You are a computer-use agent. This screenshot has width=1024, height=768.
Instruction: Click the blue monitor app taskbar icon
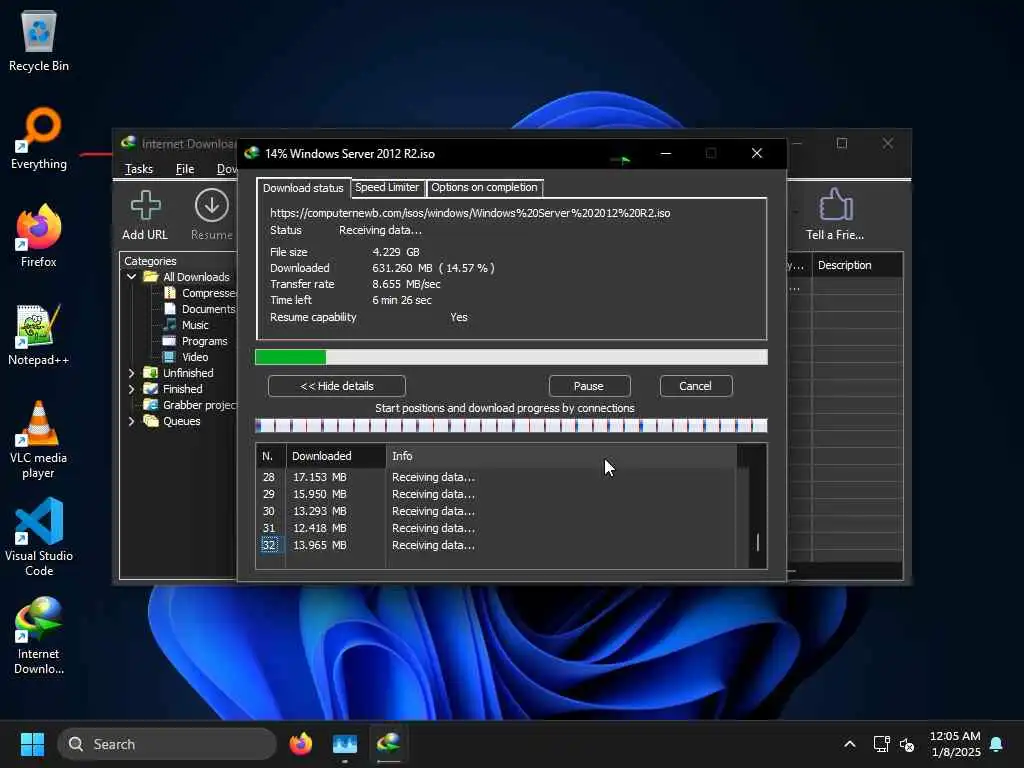click(x=345, y=744)
